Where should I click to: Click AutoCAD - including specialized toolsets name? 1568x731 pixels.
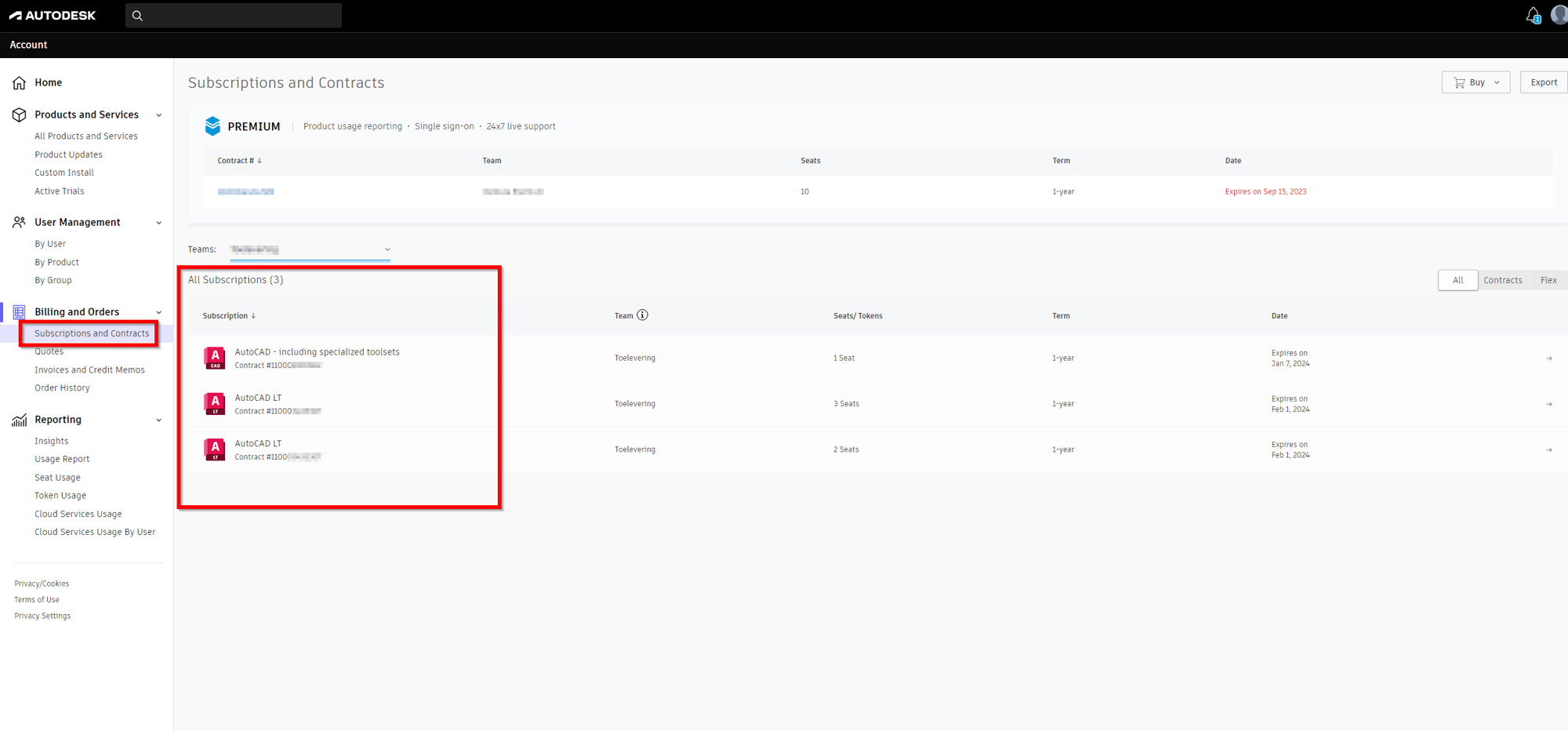click(x=317, y=352)
